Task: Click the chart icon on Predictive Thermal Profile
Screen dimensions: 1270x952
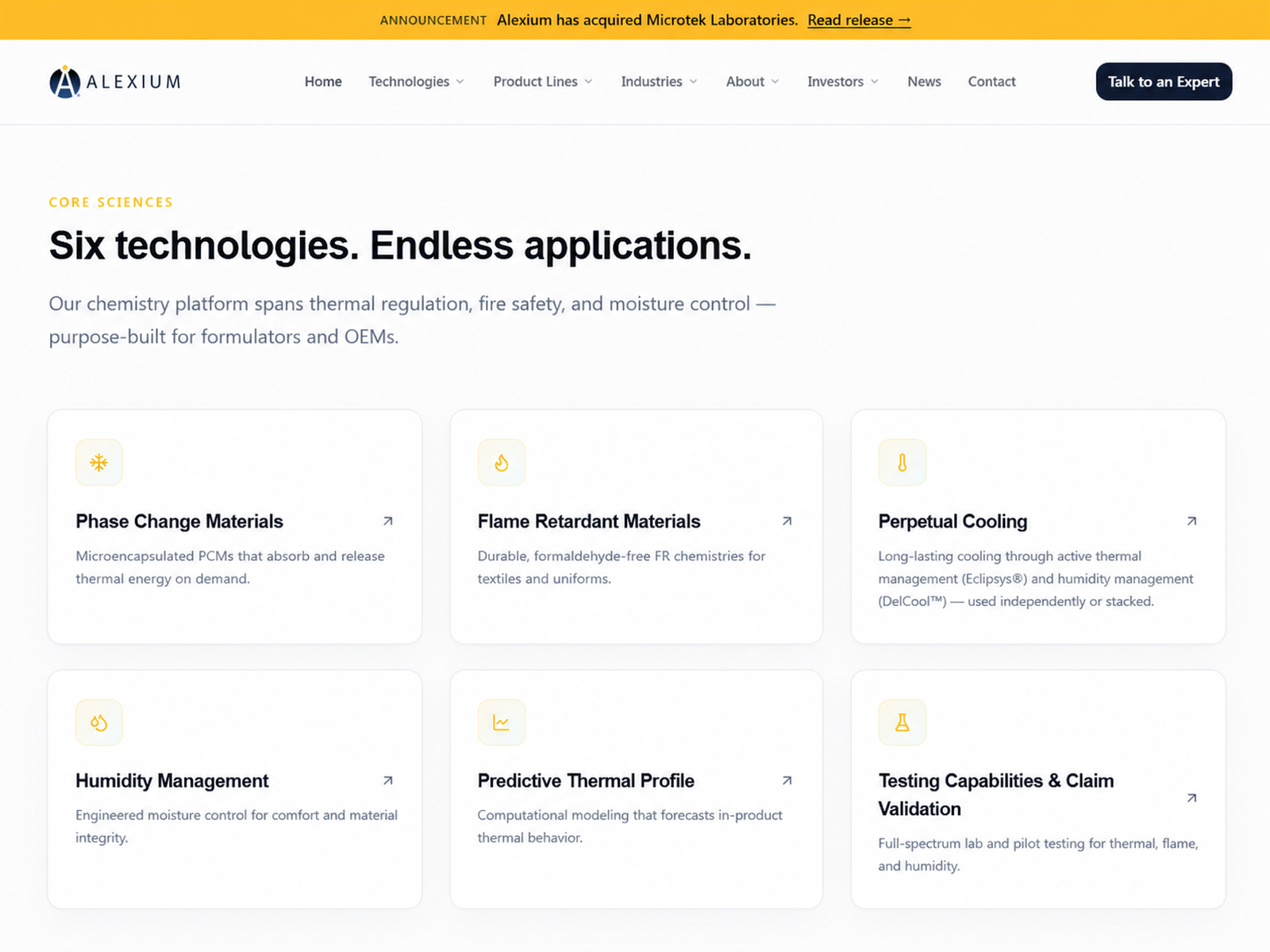Action: 502,723
